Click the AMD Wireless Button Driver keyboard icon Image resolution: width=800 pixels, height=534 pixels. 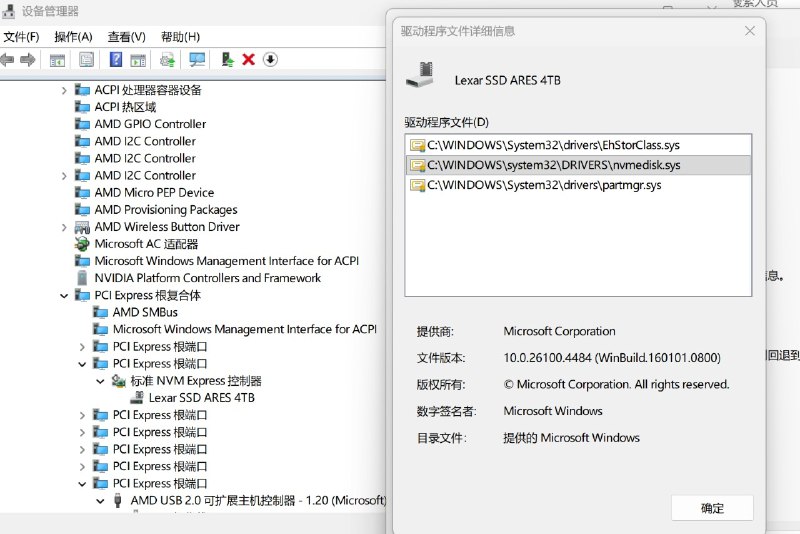tap(82, 227)
